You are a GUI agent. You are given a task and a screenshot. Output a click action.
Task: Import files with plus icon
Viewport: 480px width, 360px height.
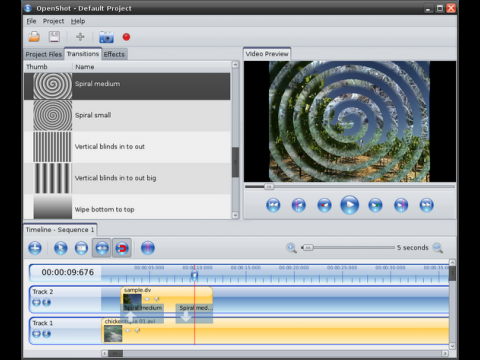coord(80,37)
